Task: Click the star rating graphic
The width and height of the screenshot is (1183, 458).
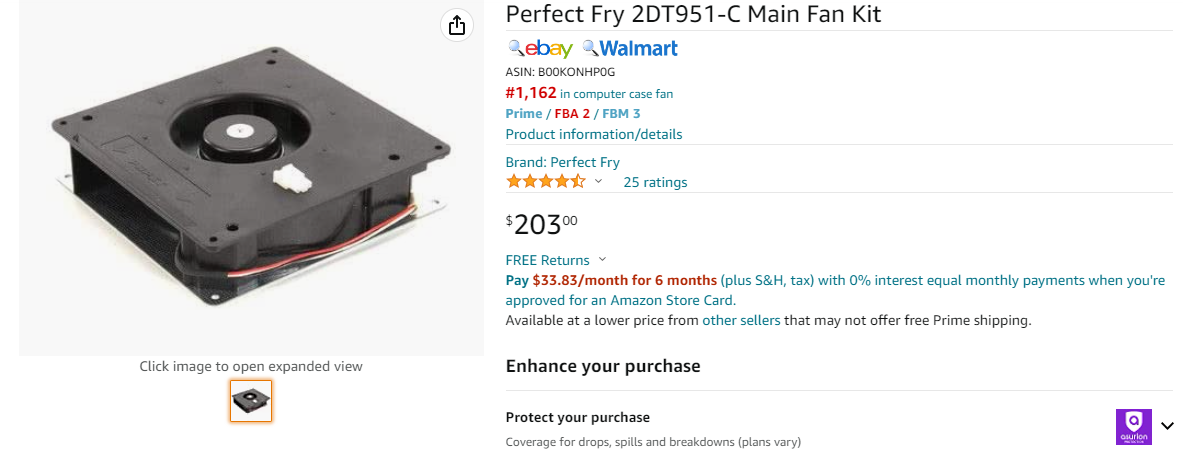Action: click(x=545, y=182)
